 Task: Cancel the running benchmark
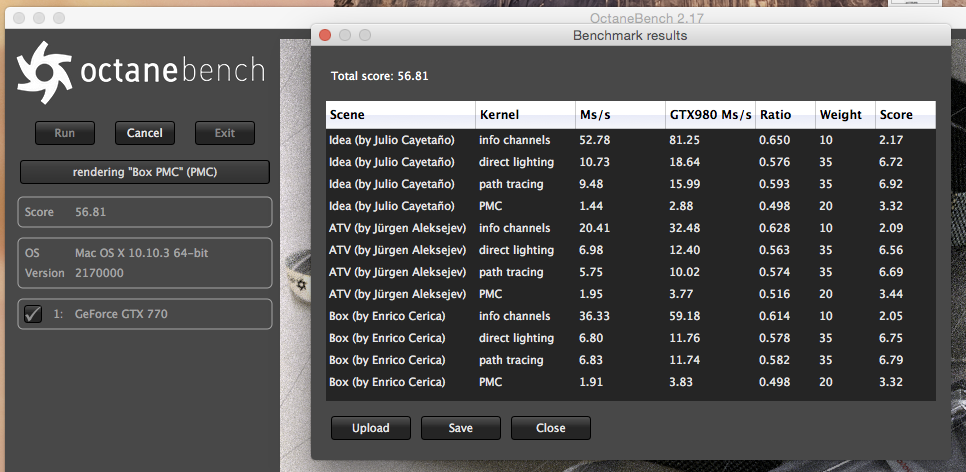(x=144, y=133)
